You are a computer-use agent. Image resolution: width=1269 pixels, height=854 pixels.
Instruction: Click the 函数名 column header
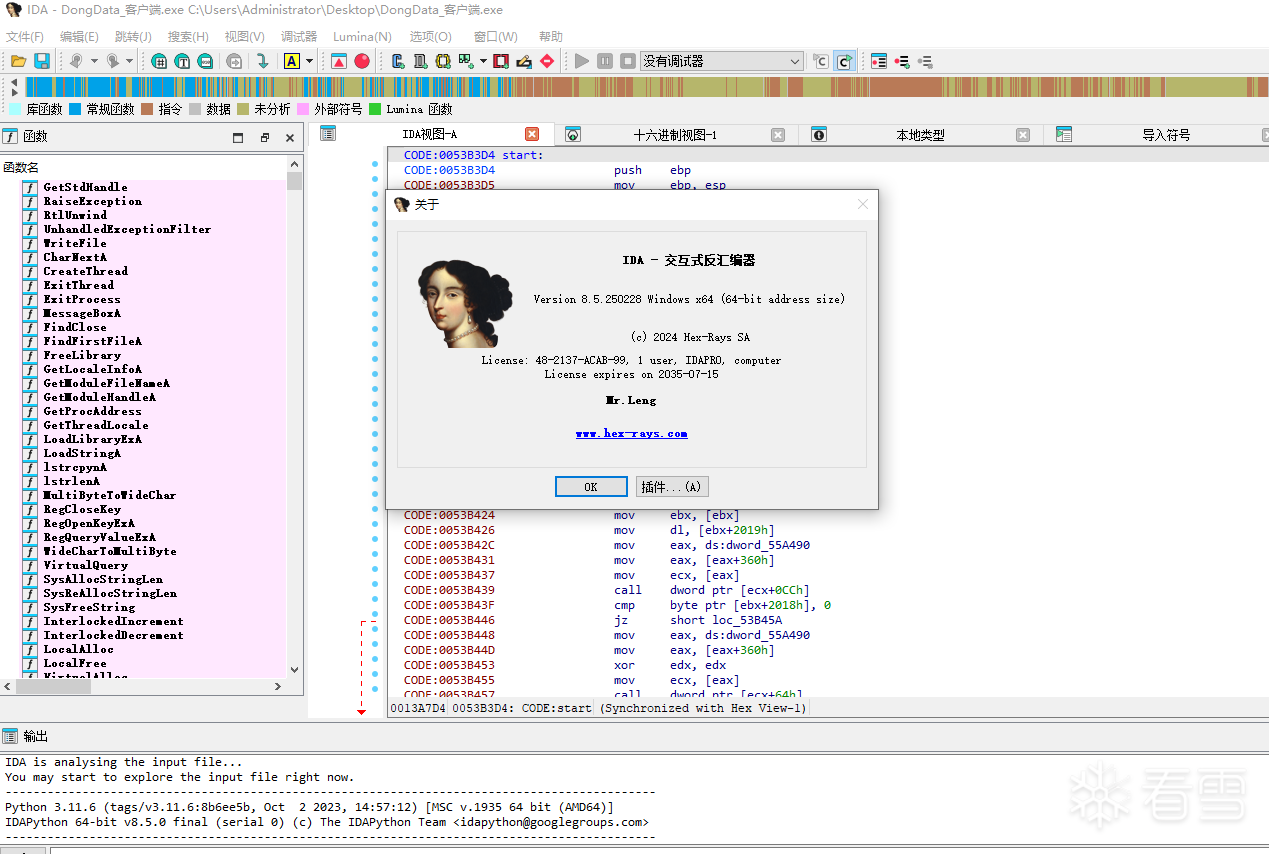(x=21, y=167)
